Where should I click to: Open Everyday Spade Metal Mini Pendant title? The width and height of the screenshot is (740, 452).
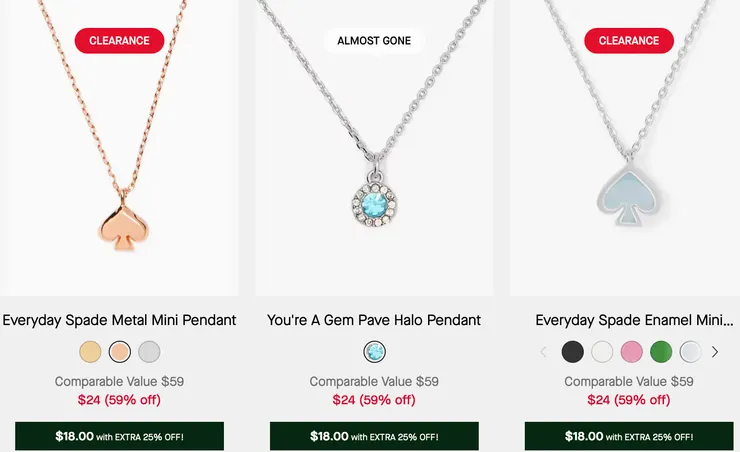click(119, 320)
